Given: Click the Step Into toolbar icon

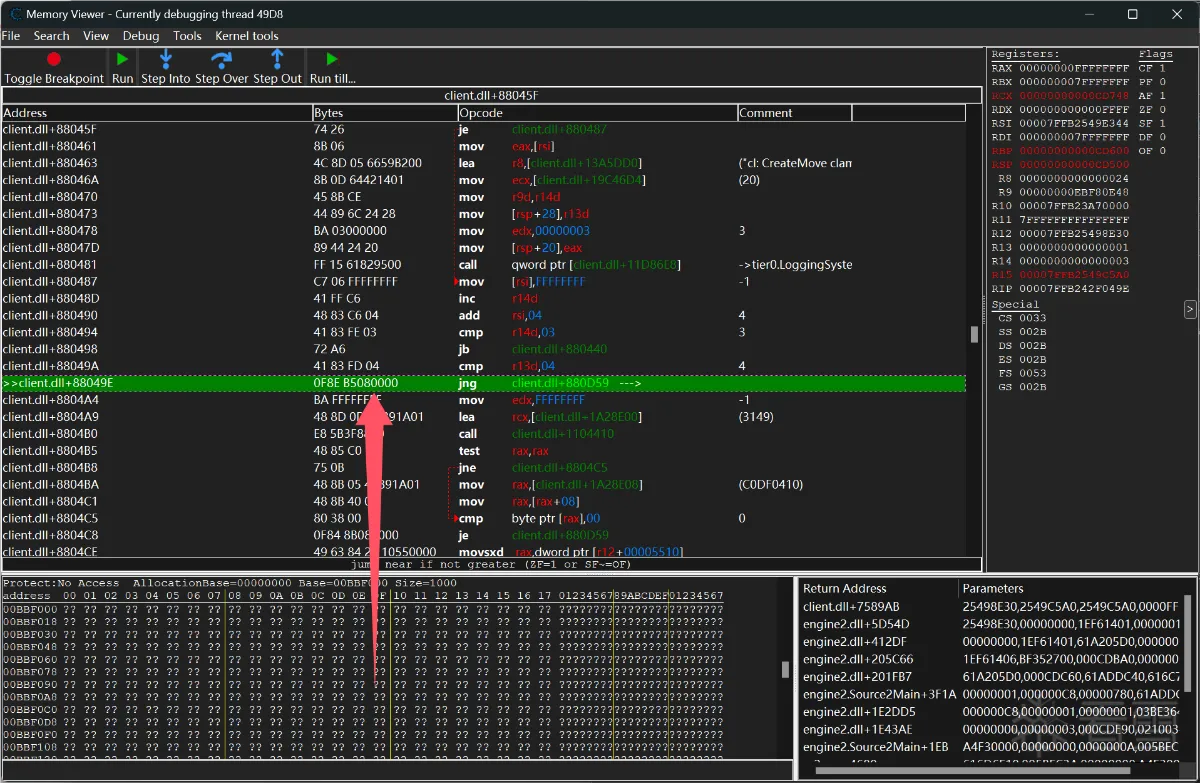Looking at the screenshot, I should point(165,60).
